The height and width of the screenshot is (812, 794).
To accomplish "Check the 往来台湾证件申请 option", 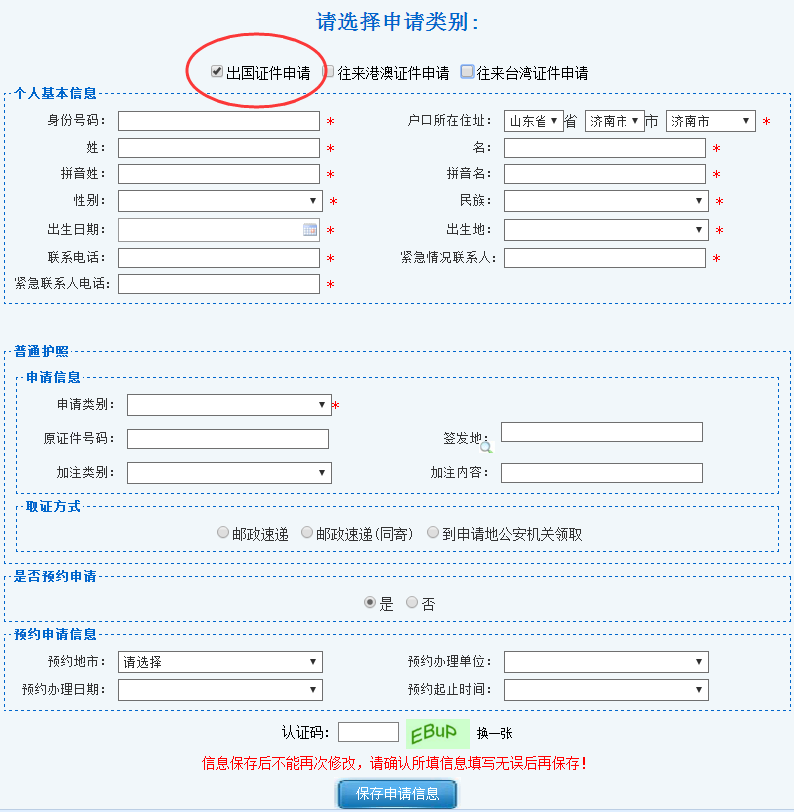I will tap(467, 72).
